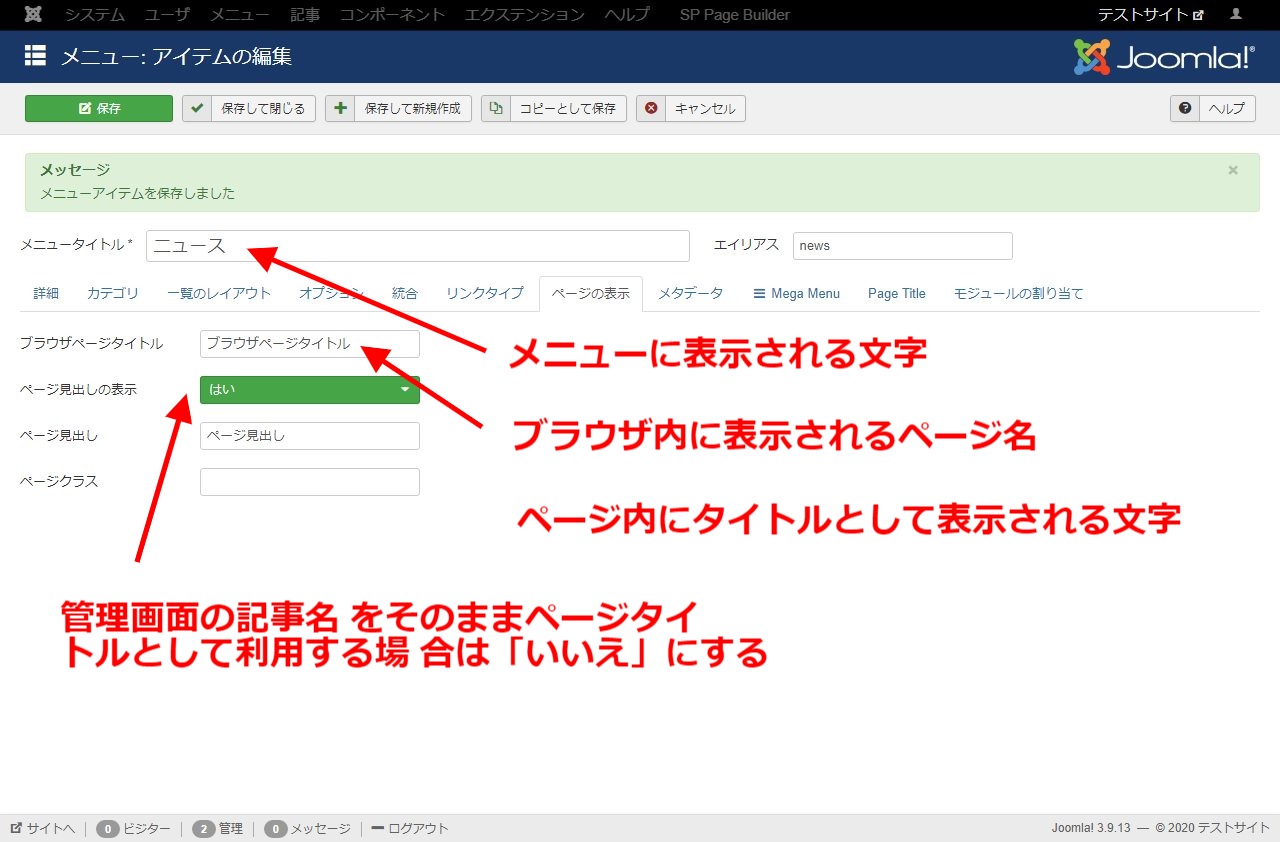This screenshot has height=842, width=1280.
Task: Click the hamburger menu icon top-left
Action: pos(38,56)
